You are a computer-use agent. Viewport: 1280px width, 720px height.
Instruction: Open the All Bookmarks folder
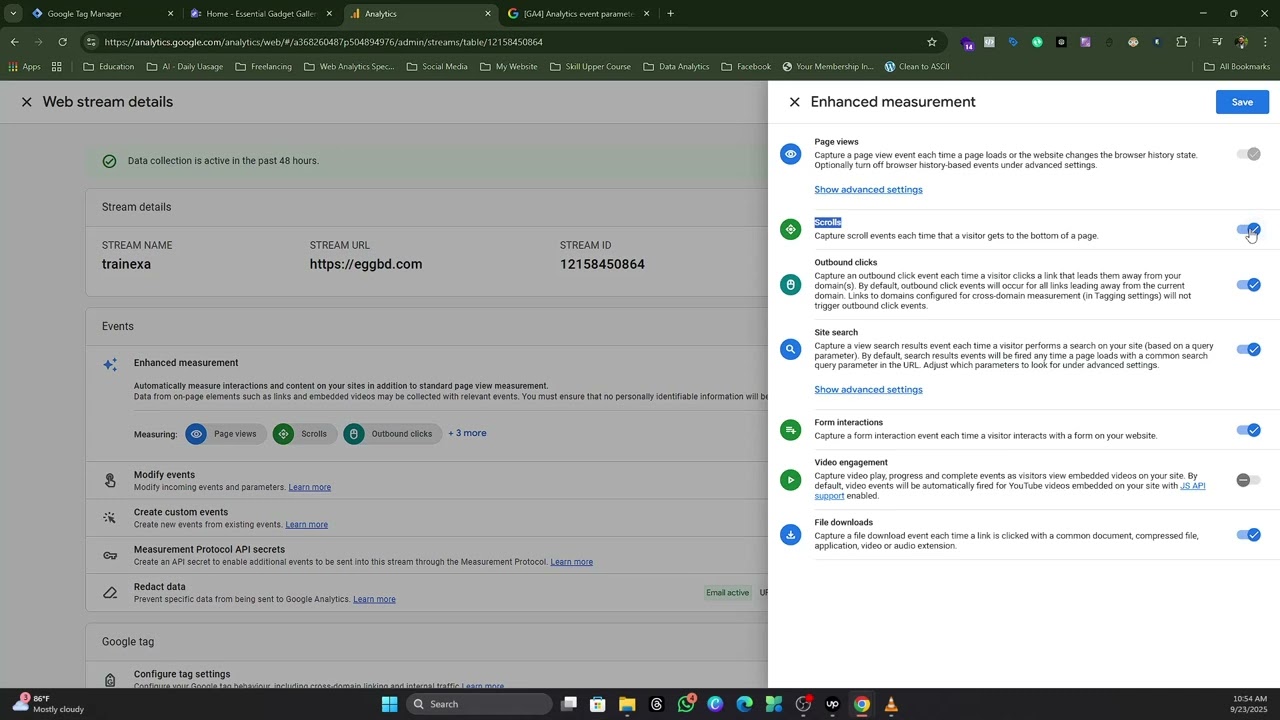click(x=1237, y=67)
